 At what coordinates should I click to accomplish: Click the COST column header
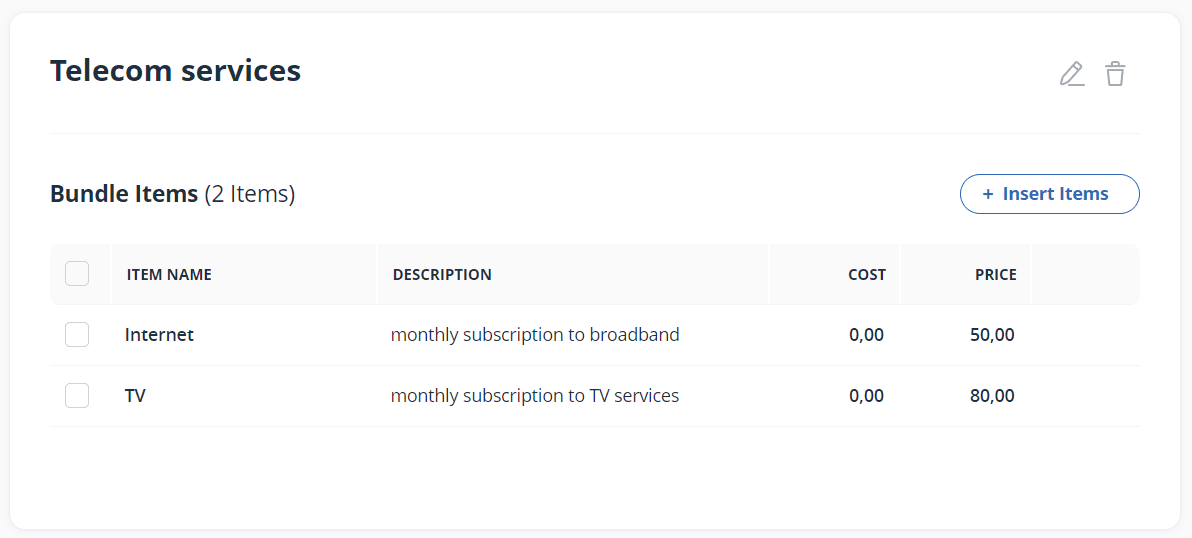(x=867, y=274)
